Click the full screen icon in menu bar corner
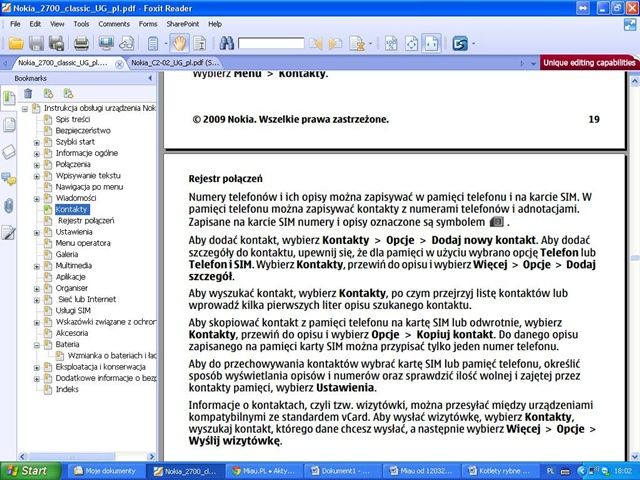Screen dimensions: 640x480 (x=630, y=25)
